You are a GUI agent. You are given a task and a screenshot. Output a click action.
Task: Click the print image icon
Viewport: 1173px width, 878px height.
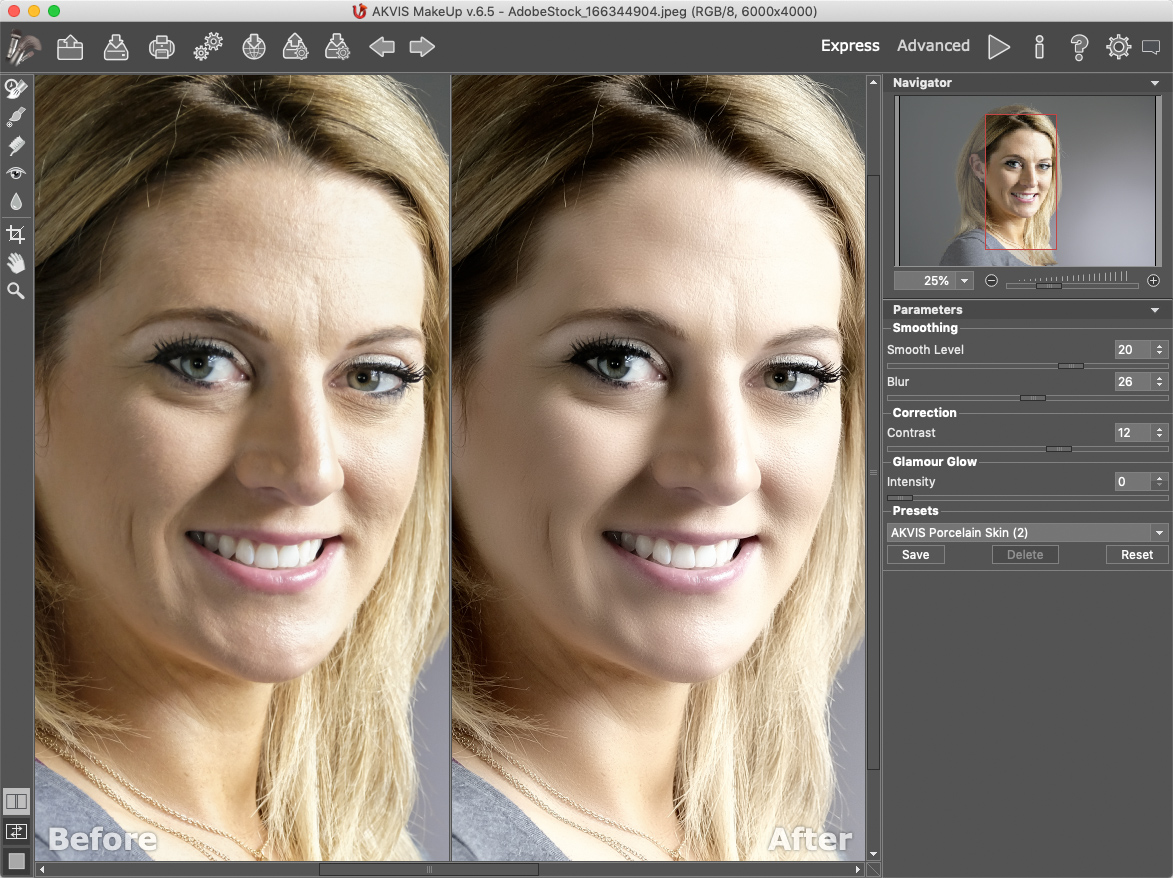tap(162, 46)
